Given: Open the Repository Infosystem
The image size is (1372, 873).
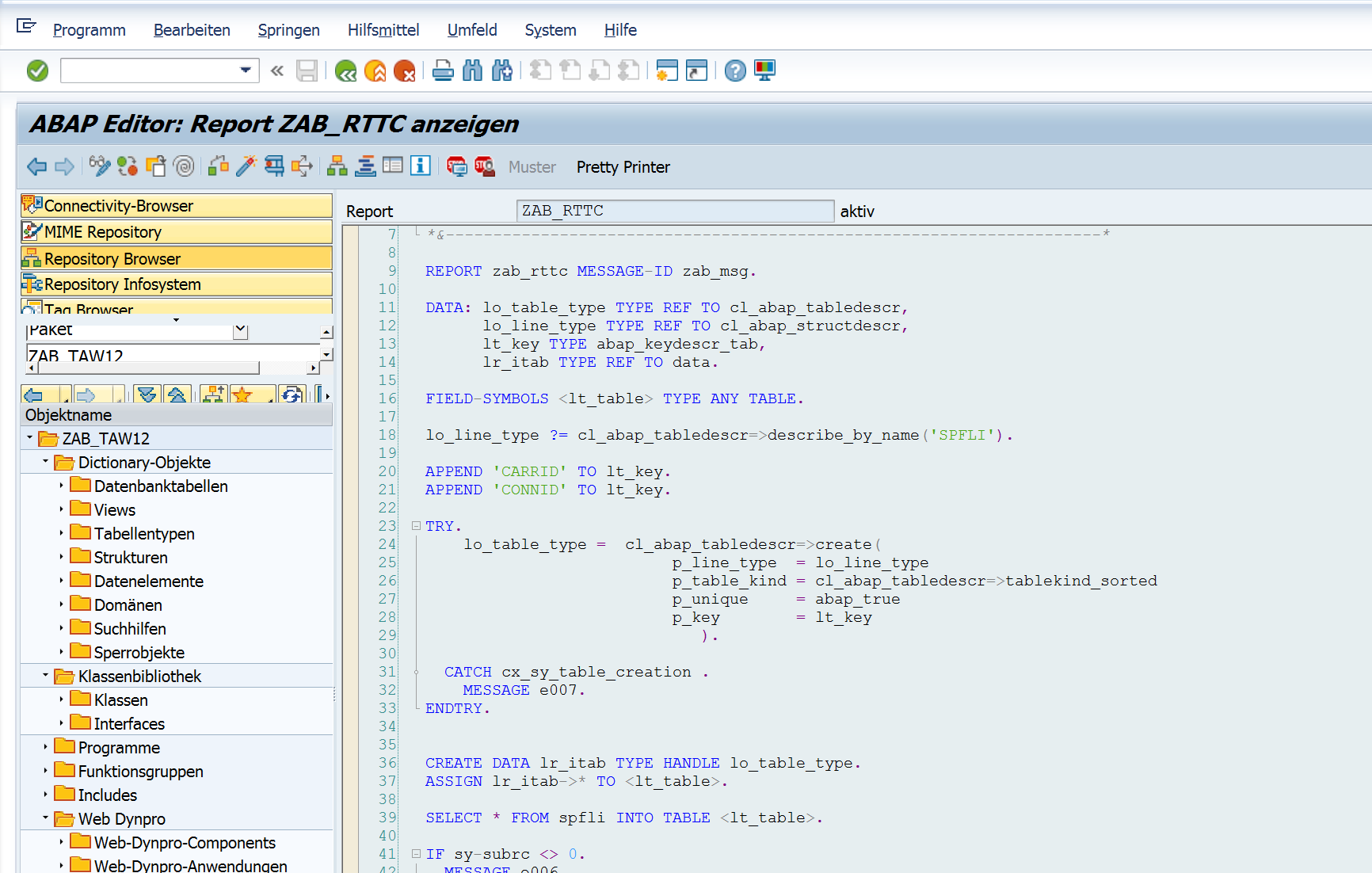Looking at the screenshot, I should tap(177, 284).
